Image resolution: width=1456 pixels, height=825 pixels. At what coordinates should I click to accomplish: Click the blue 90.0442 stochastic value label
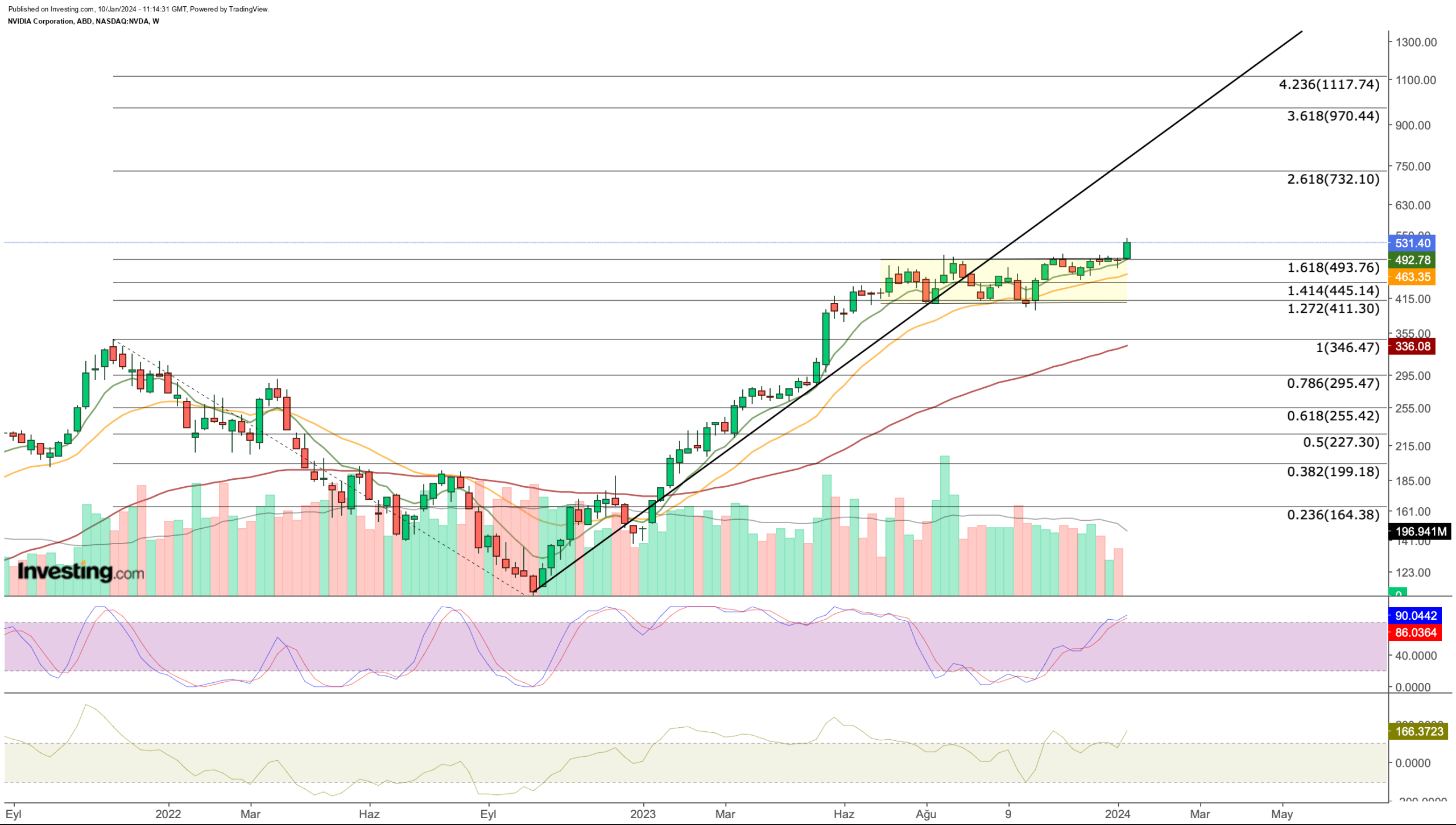click(1415, 616)
